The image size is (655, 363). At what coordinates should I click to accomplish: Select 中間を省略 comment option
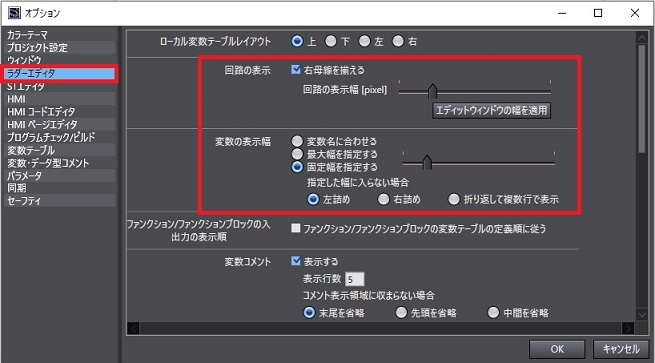pos(493,312)
